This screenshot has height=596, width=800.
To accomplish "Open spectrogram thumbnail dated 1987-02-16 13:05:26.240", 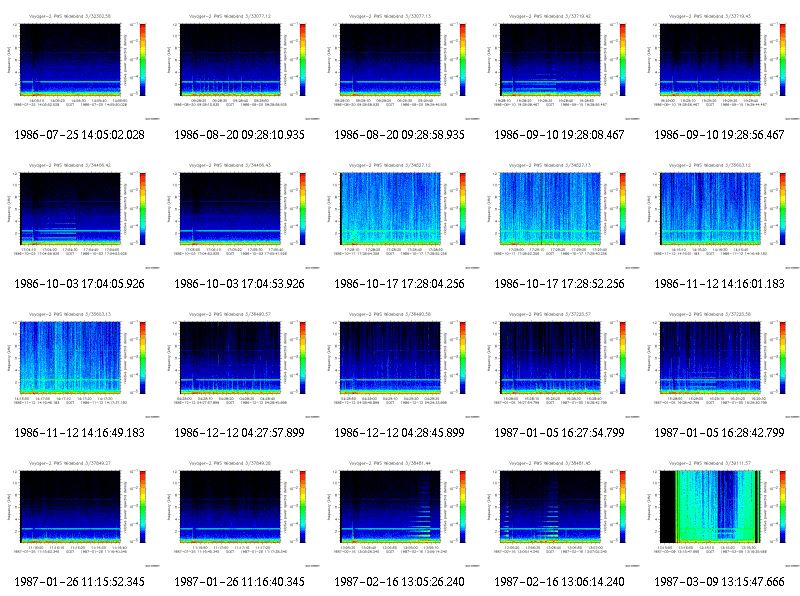I will pos(399,513).
